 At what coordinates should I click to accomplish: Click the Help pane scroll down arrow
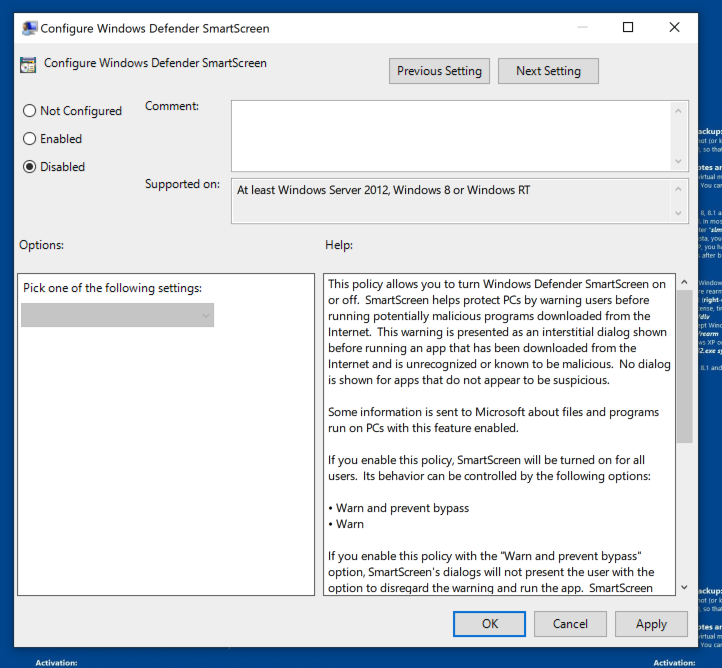coord(684,587)
